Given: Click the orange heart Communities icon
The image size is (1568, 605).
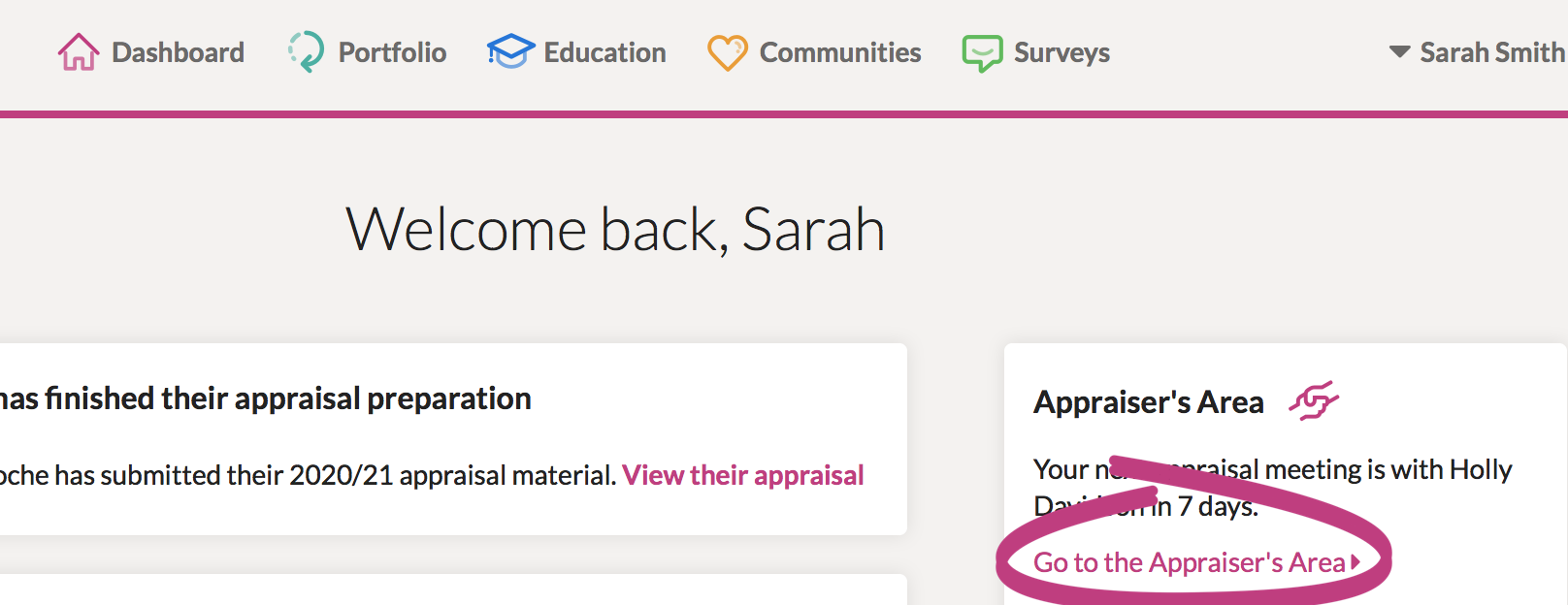Looking at the screenshot, I should [x=728, y=53].
